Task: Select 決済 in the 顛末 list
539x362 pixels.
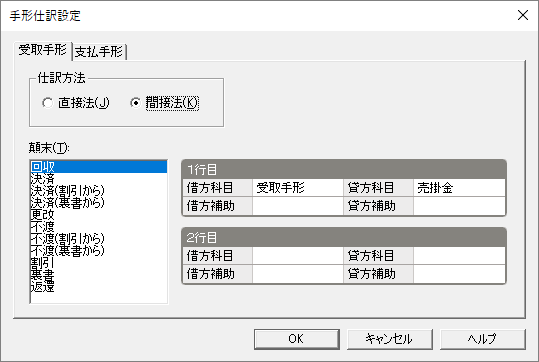Action: (99, 179)
